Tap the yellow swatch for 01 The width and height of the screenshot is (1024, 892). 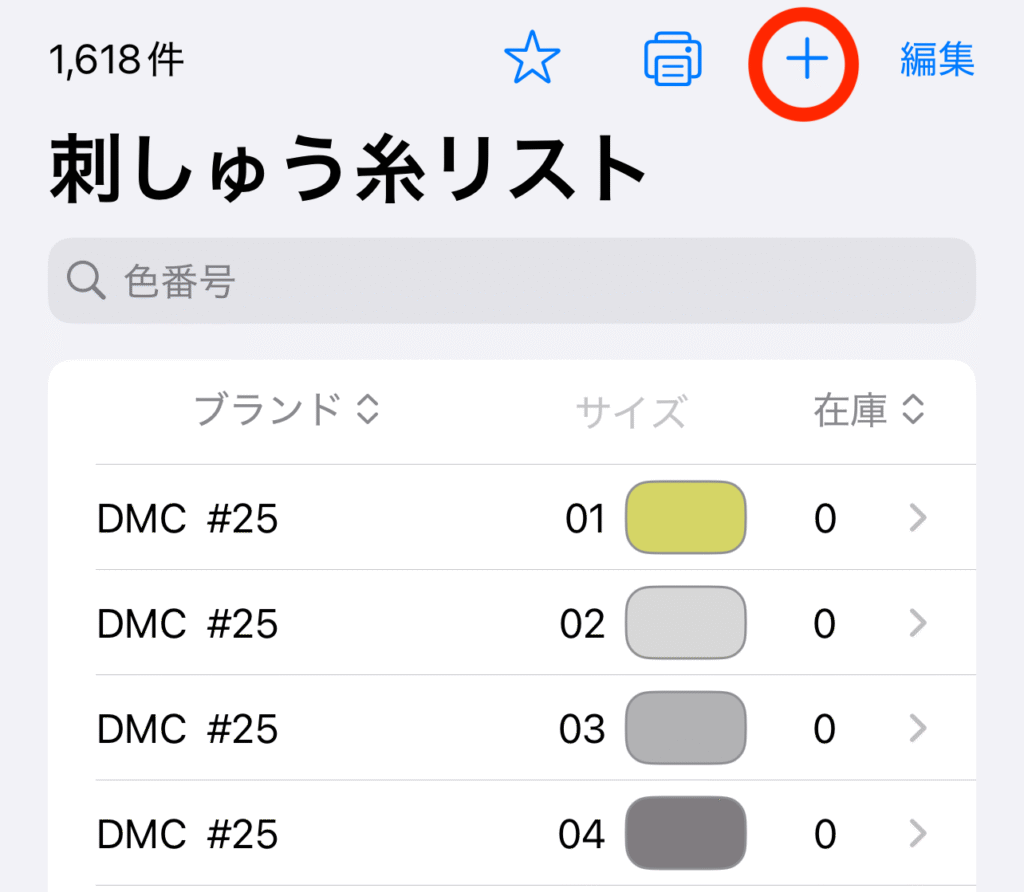(x=686, y=517)
